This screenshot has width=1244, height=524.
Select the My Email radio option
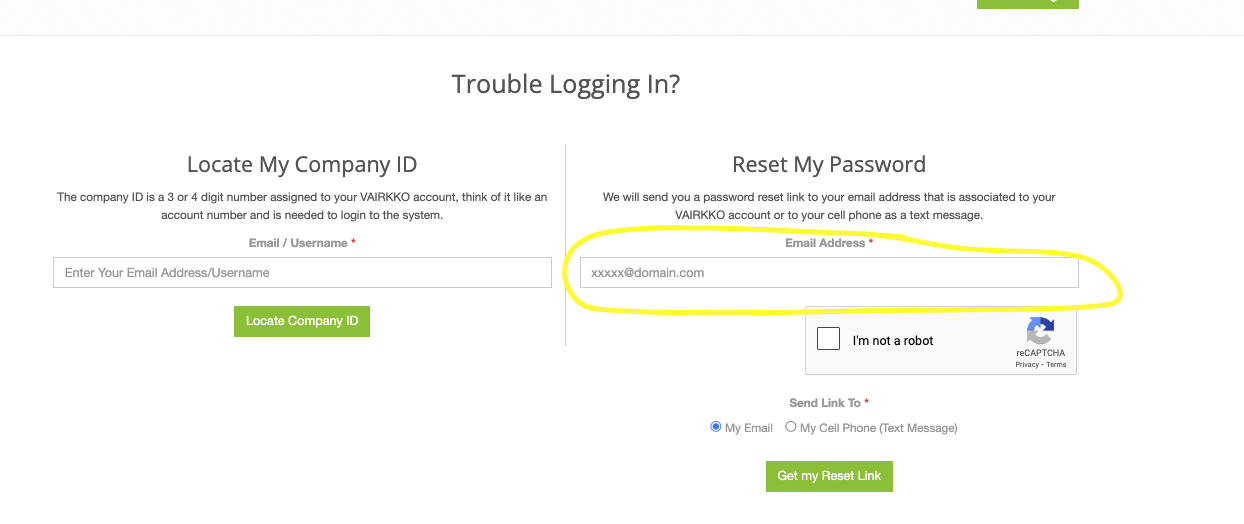(716, 427)
